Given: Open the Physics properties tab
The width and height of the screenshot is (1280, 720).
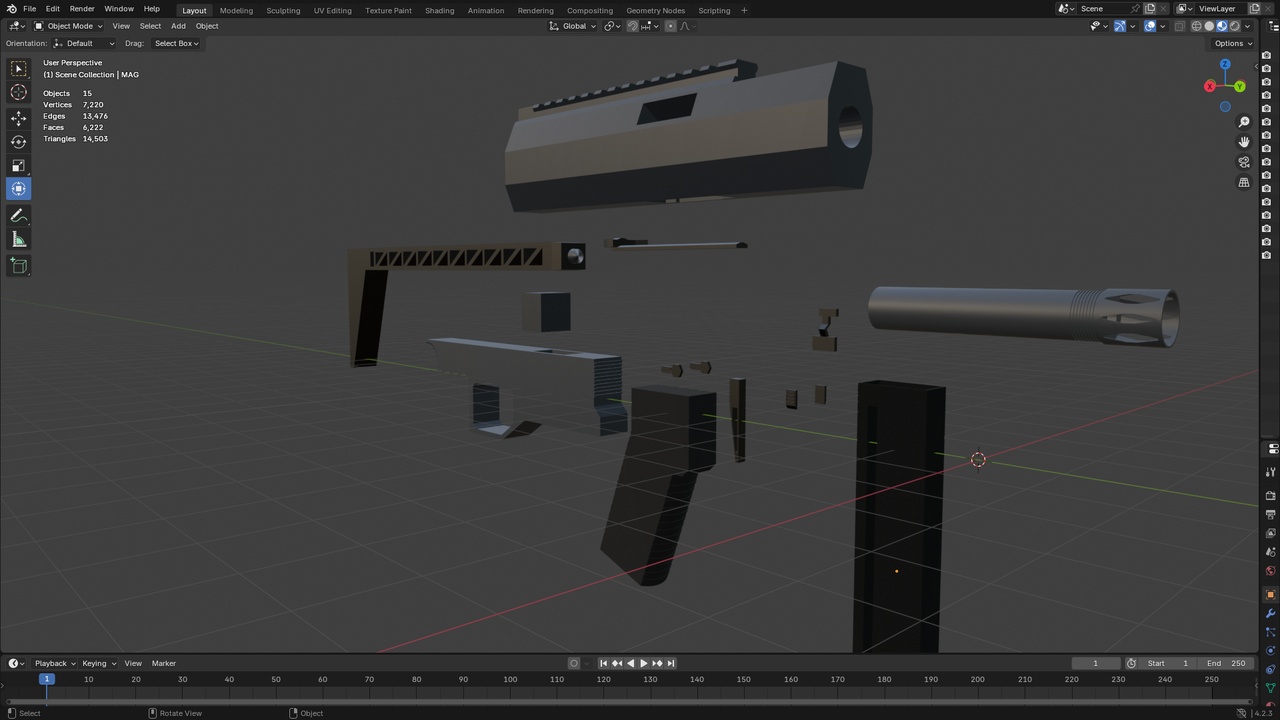Looking at the screenshot, I should 1271,651.
